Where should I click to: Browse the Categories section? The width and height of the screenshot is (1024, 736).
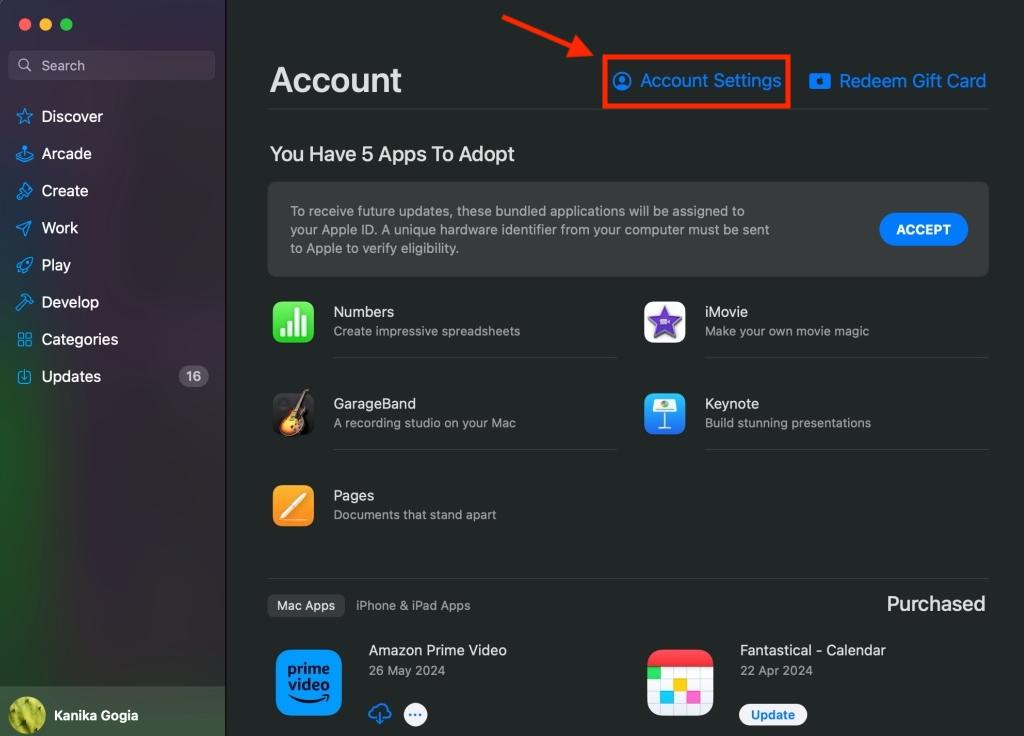coord(78,339)
